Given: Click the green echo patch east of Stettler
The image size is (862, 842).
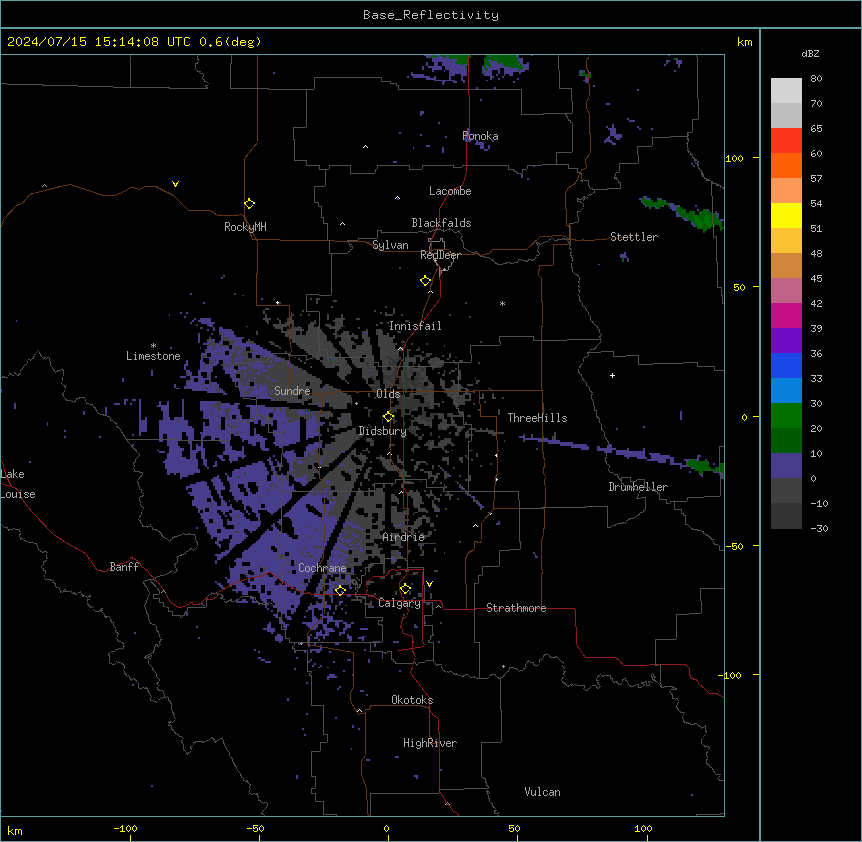Looking at the screenshot, I should click(682, 213).
